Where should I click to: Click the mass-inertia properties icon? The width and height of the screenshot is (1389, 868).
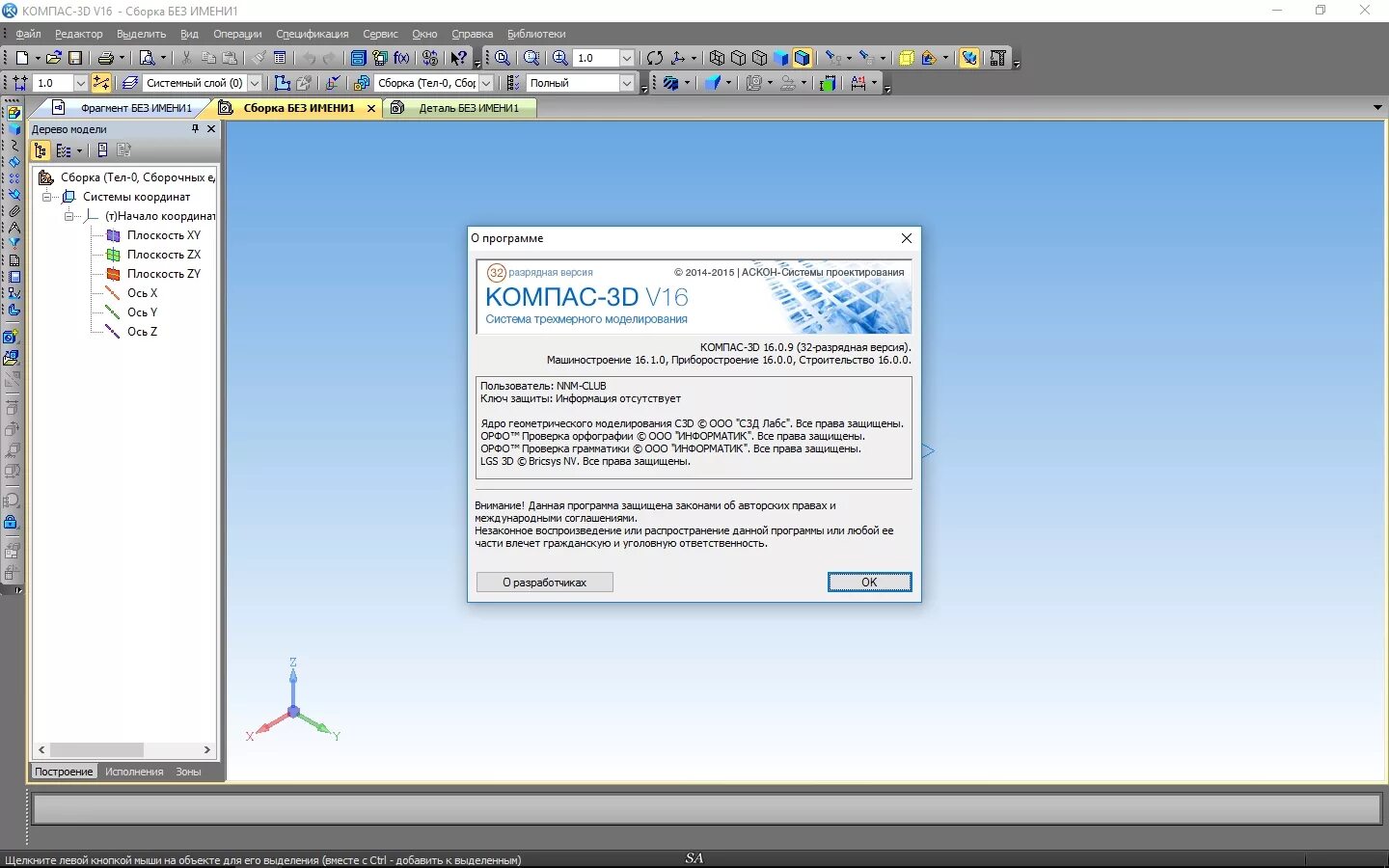click(827, 83)
